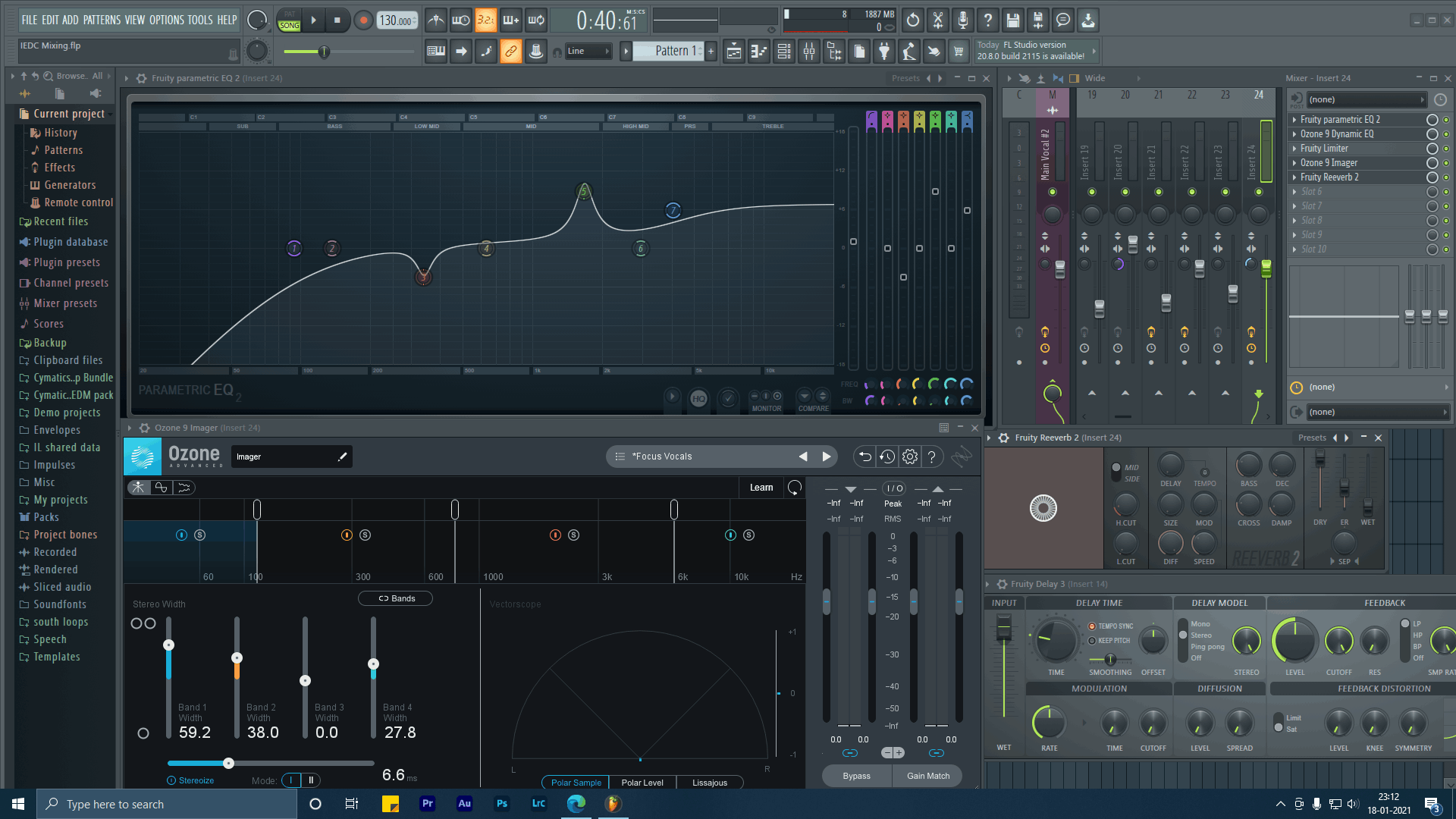The image size is (1456, 819).
Task: Click the metronome icon in the toolbar
Action: (435, 20)
